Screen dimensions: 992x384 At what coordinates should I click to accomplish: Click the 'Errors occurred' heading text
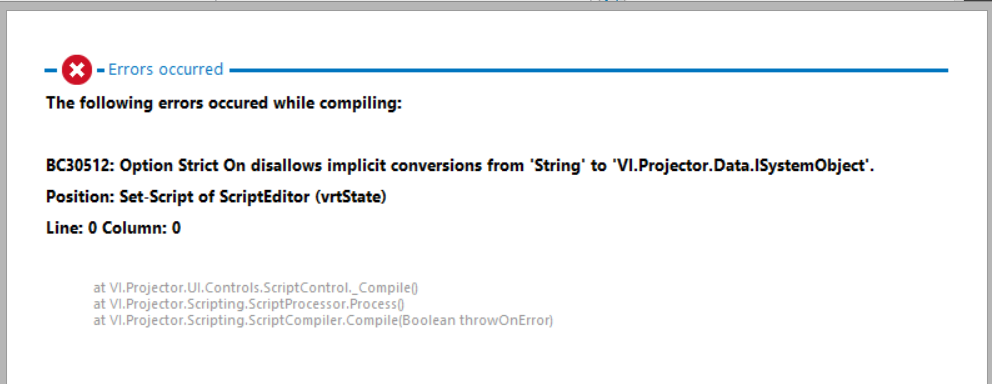166,69
